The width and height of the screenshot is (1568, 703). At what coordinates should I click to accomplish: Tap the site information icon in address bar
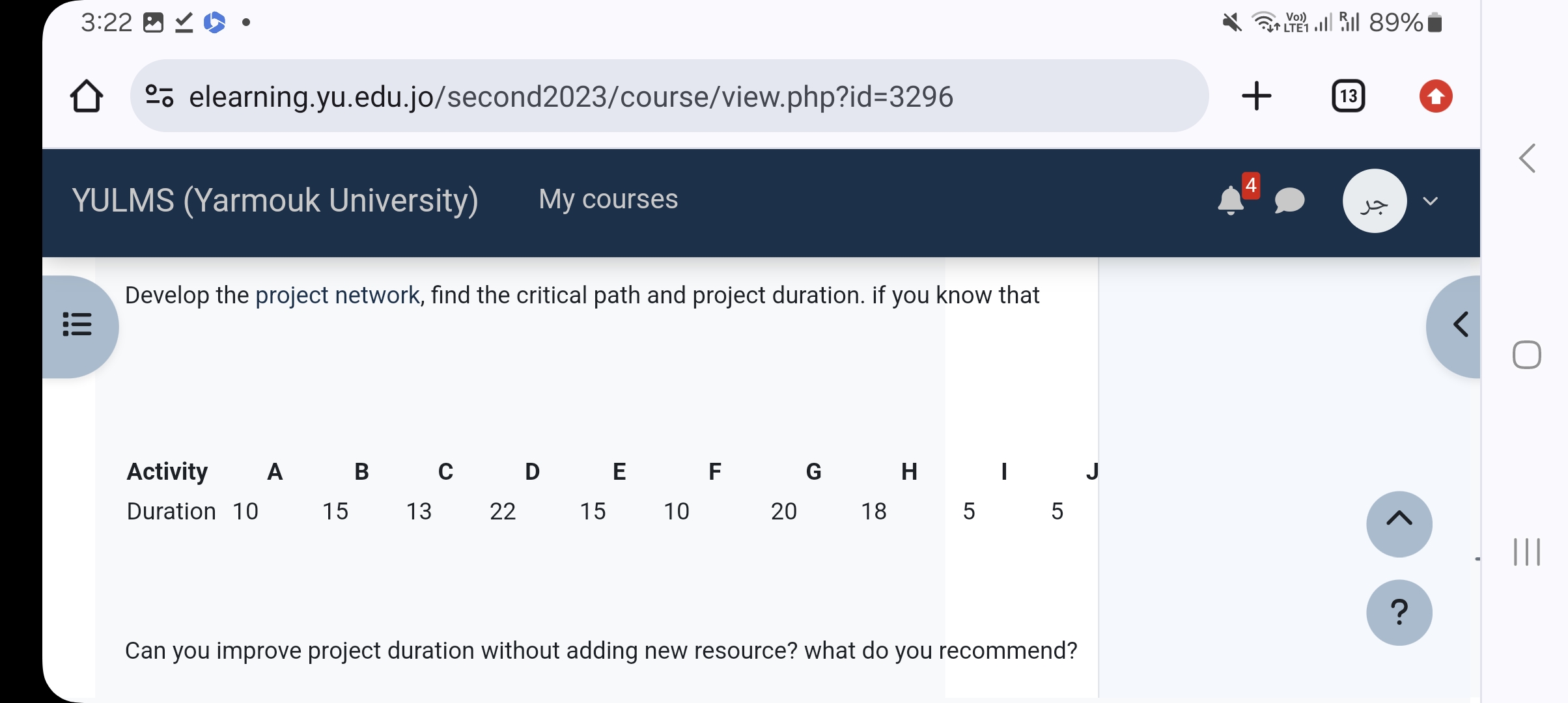158,96
